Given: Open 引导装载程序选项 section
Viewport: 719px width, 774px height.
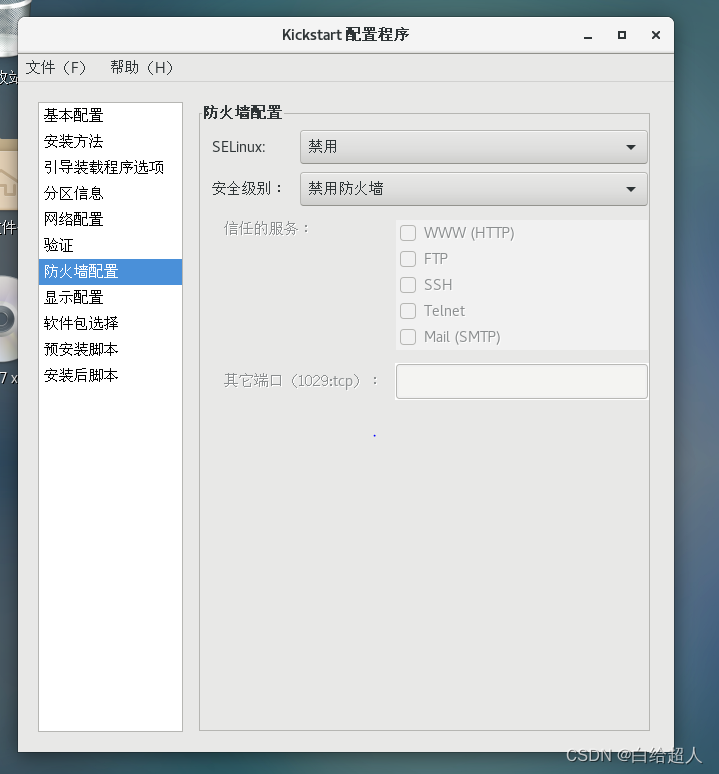Looking at the screenshot, I should (111, 168).
